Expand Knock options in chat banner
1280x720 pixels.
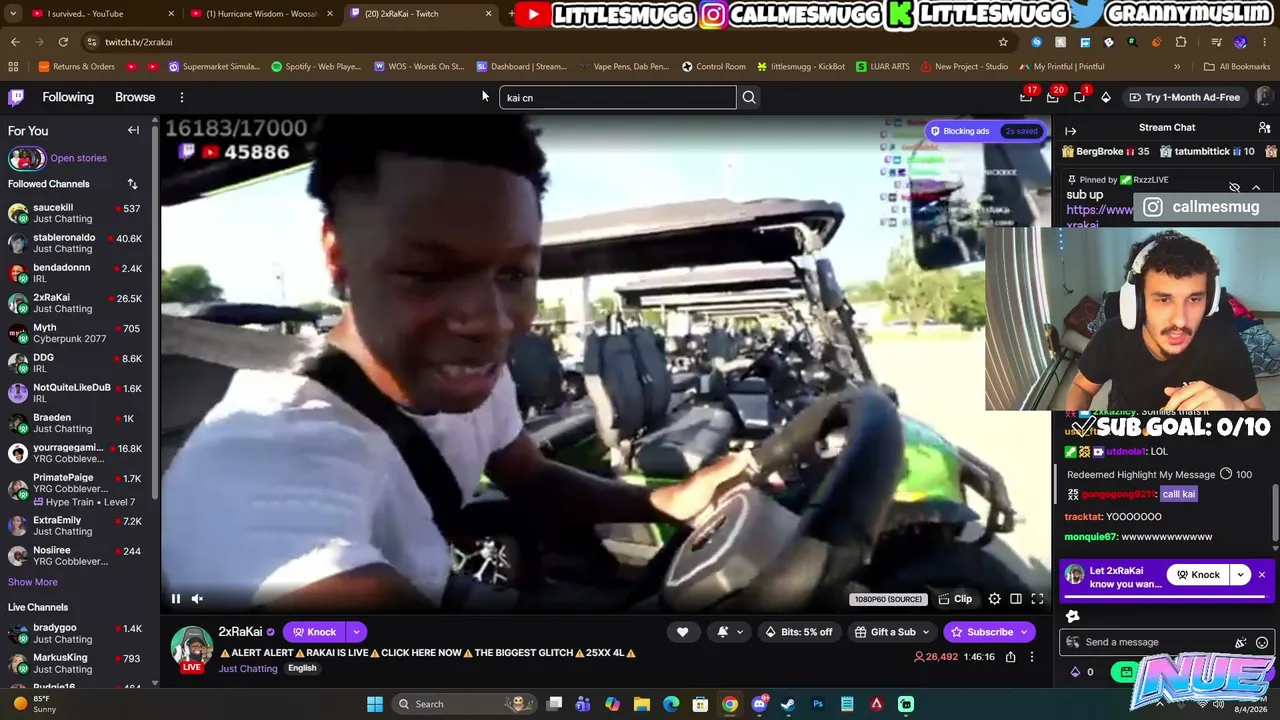tap(1240, 575)
